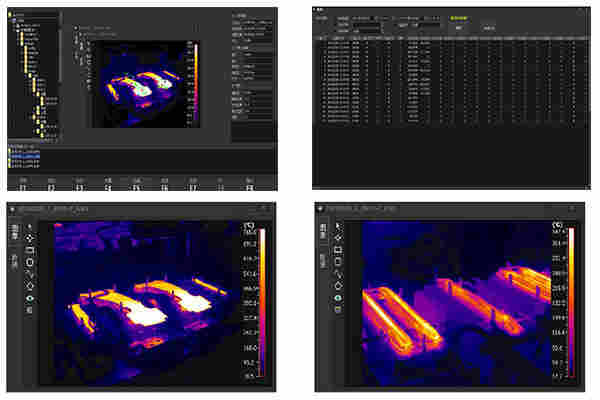
Task: Click the trash delete icon in left viewer
Action: point(30,309)
